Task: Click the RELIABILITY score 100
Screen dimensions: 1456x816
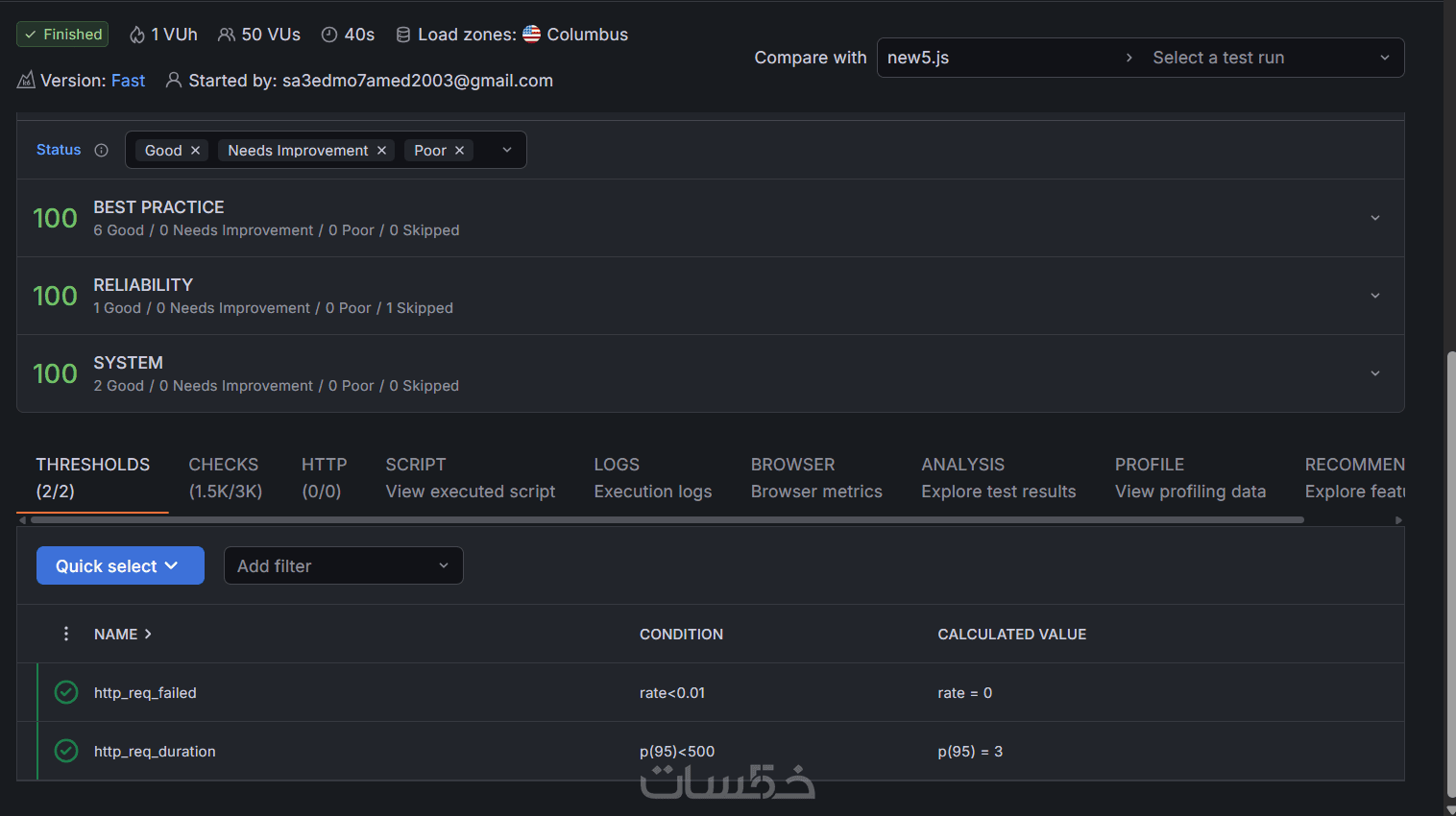Action: tap(55, 296)
